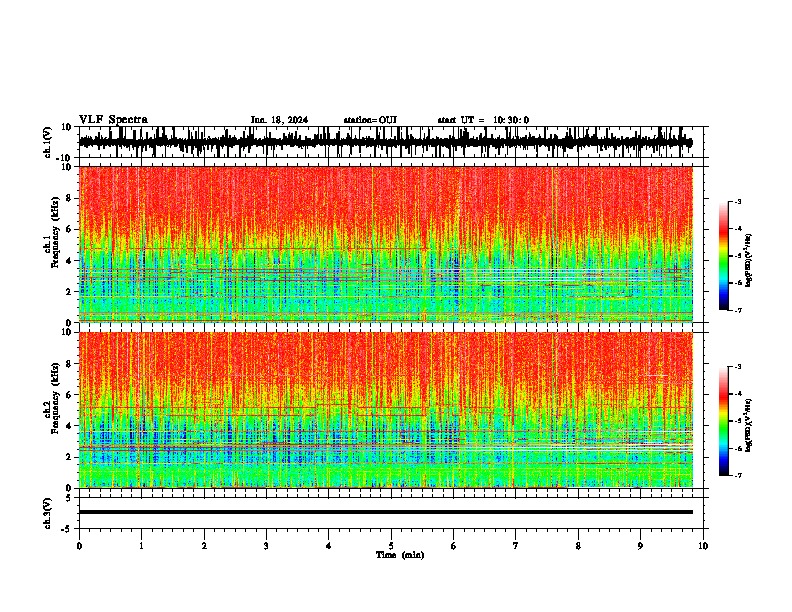The image size is (792, 612).
Task: Click the ch.1 color bar PSD unit label
Action: 749,260
